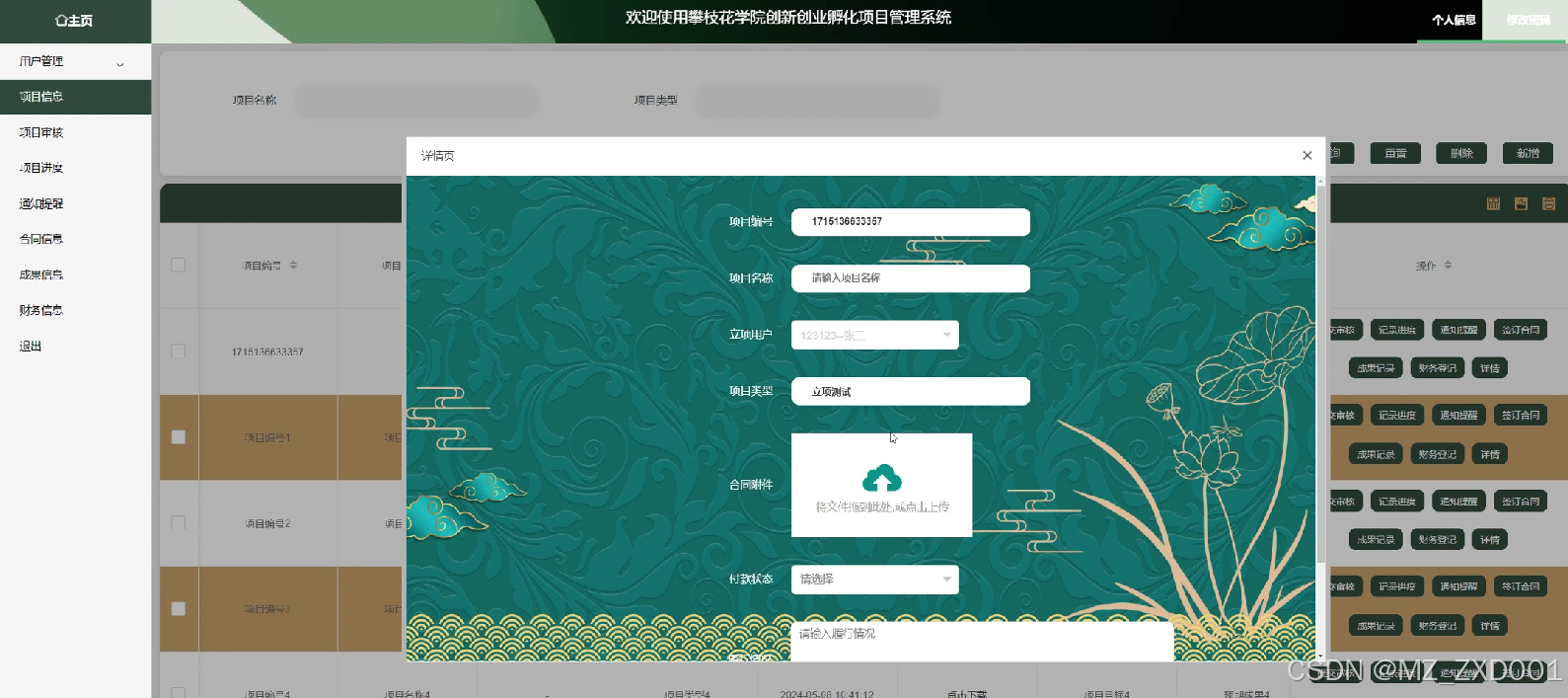Click the export icon in table toolbar
Viewport: 1568px width, 698px height.
(1521, 203)
